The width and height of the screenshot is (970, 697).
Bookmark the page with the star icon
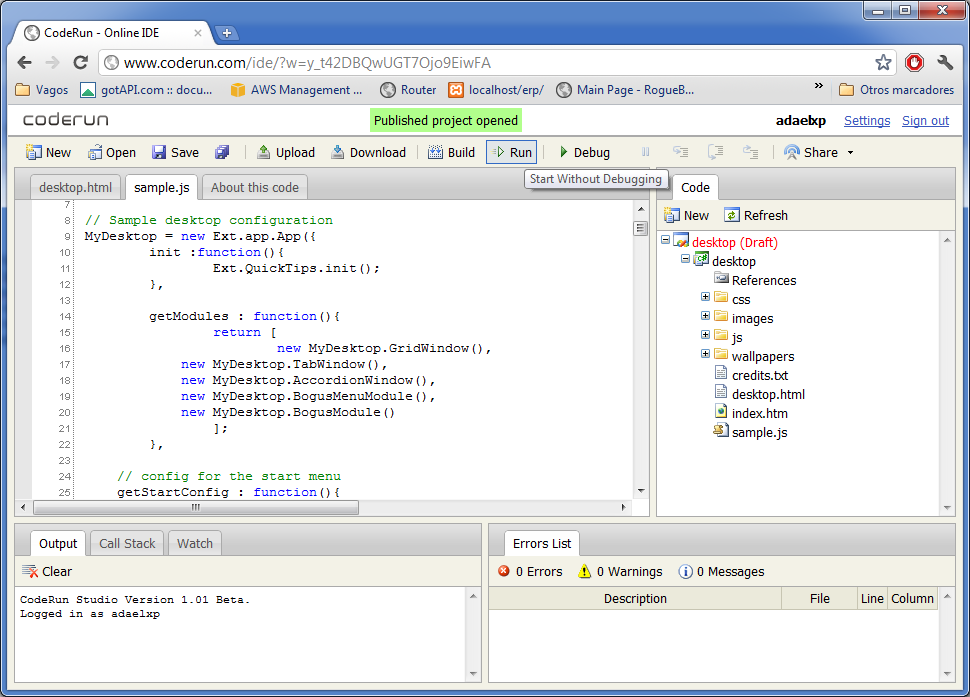pos(883,62)
